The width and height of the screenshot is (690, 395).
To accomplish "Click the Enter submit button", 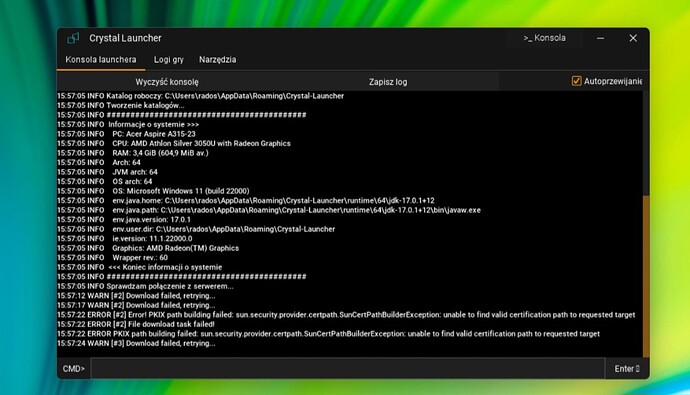I will pos(627,369).
